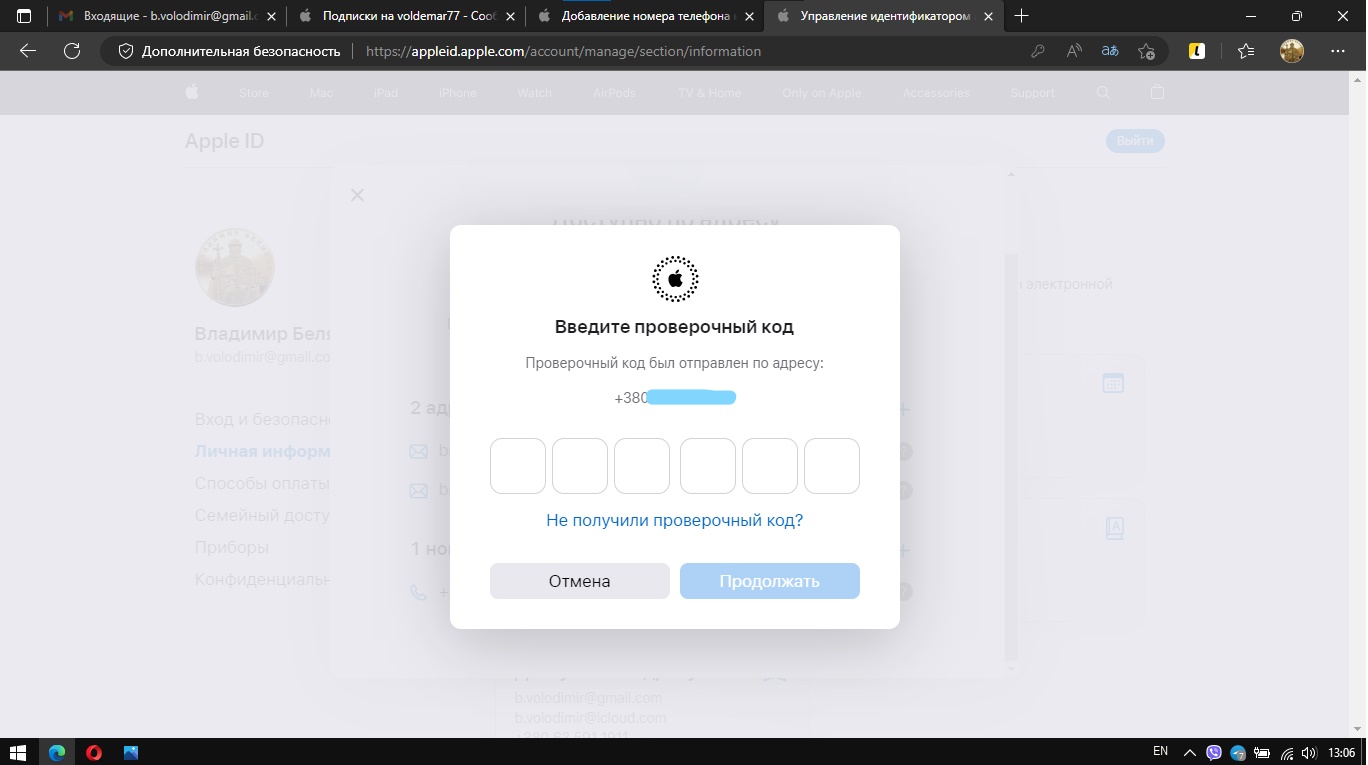Click the Apple logo in site navigation
The height and width of the screenshot is (765, 1368).
[x=192, y=92]
